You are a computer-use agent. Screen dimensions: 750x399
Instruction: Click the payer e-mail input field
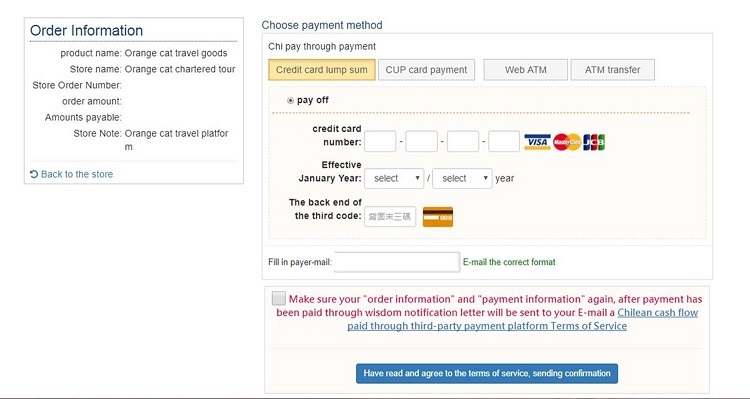pyautogui.click(x=397, y=262)
